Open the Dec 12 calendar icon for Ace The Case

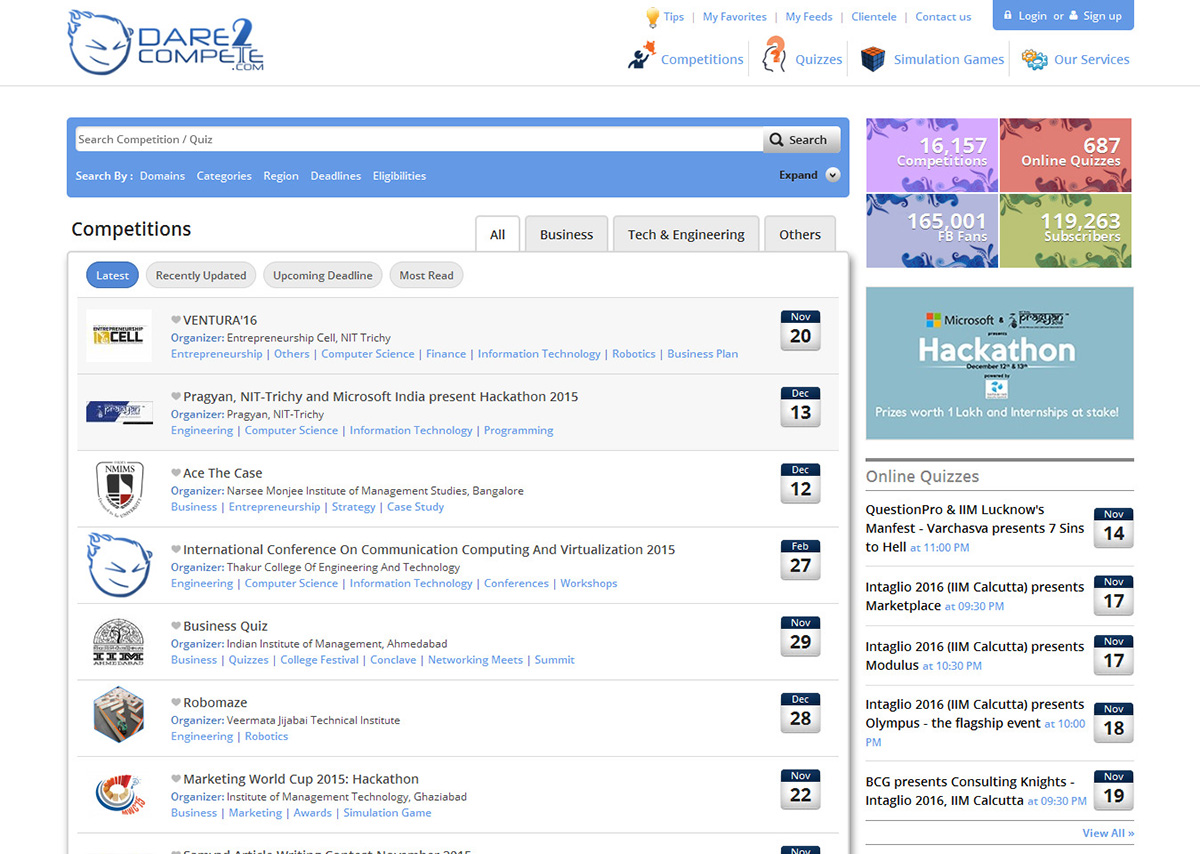[801, 483]
